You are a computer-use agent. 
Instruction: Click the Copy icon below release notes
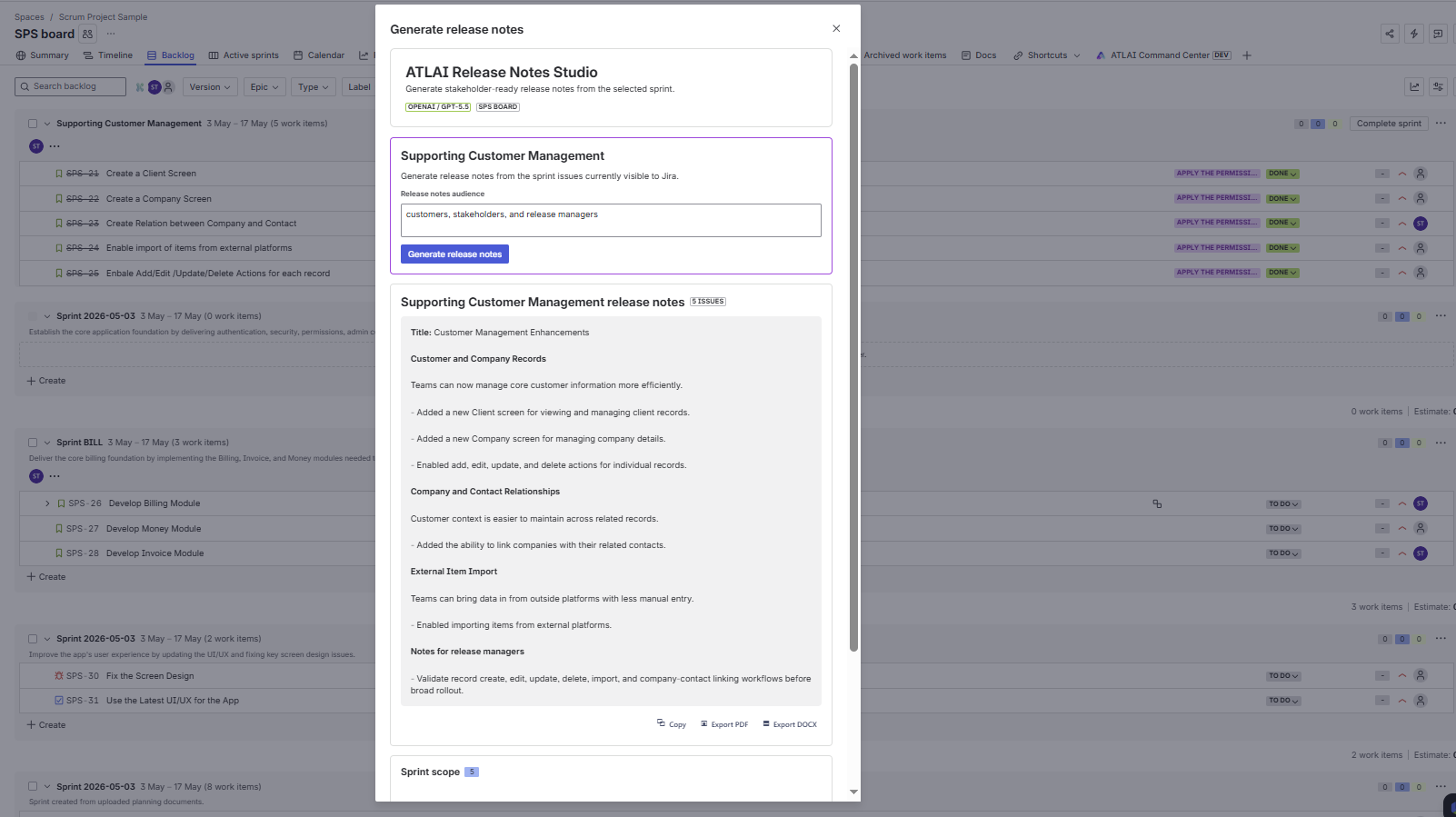click(x=672, y=724)
